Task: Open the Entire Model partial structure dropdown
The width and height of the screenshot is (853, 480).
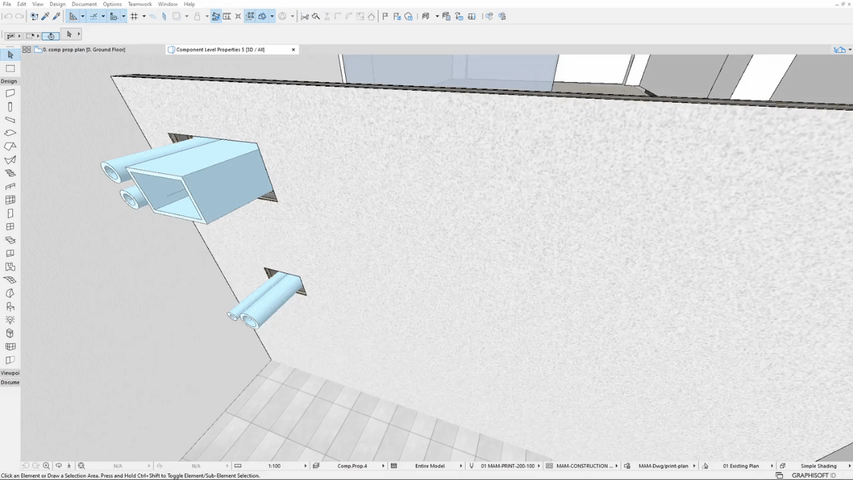Action: 430,466
